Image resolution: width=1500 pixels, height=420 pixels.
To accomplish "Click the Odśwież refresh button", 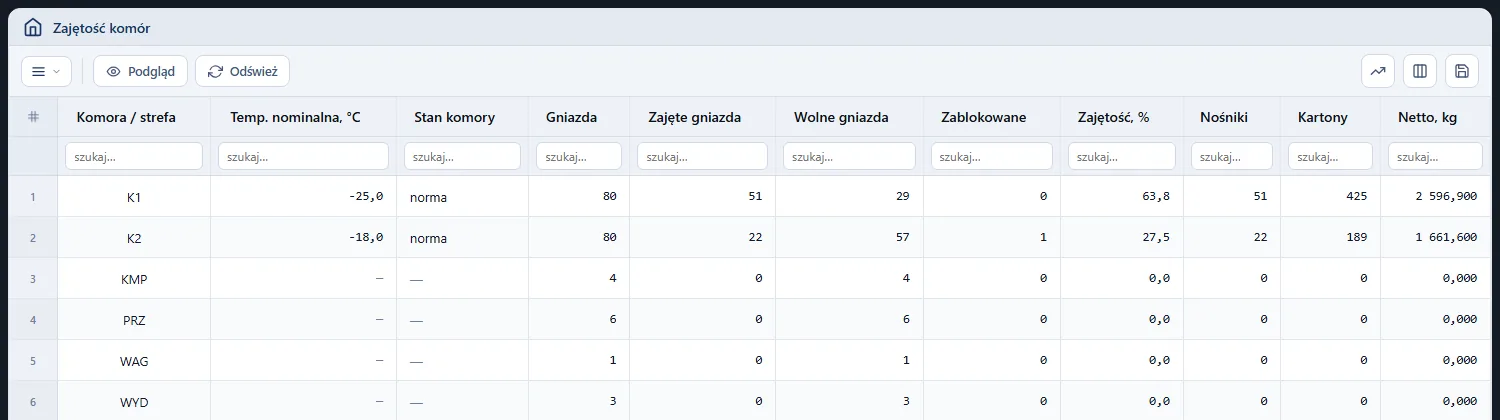I will [x=242, y=71].
